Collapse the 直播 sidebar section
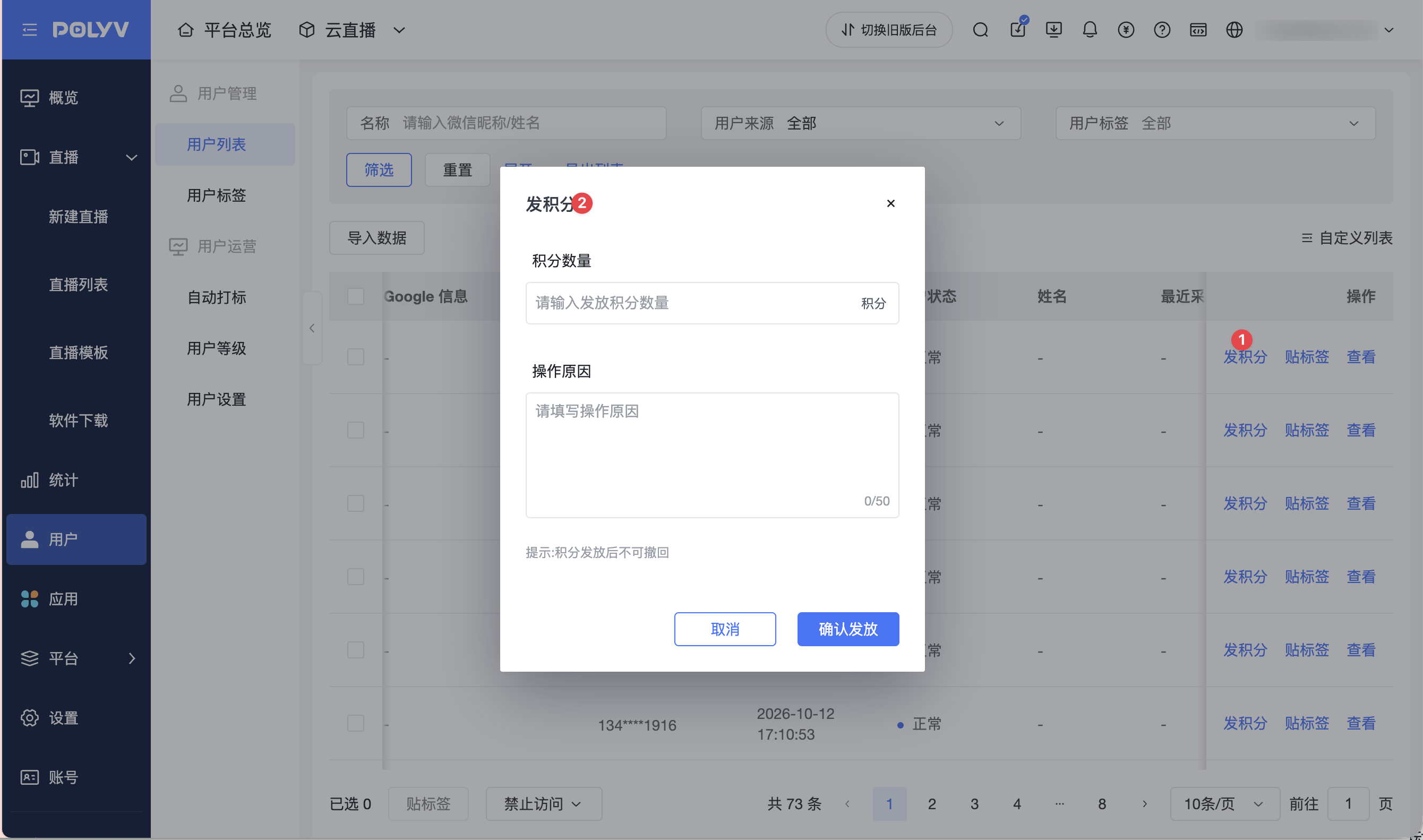The image size is (1423, 840). (x=76, y=157)
